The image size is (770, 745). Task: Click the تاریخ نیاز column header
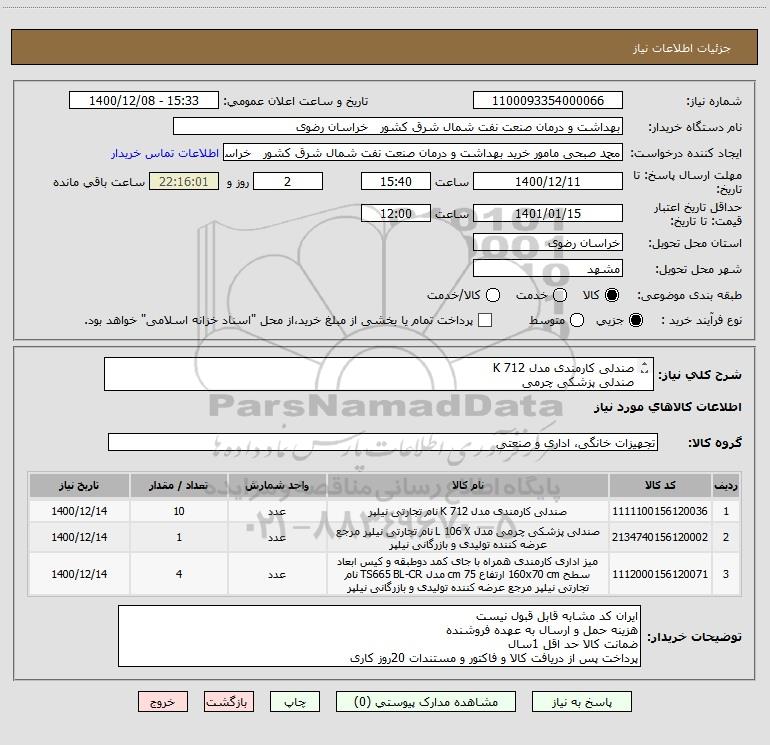pyautogui.click(x=79, y=485)
